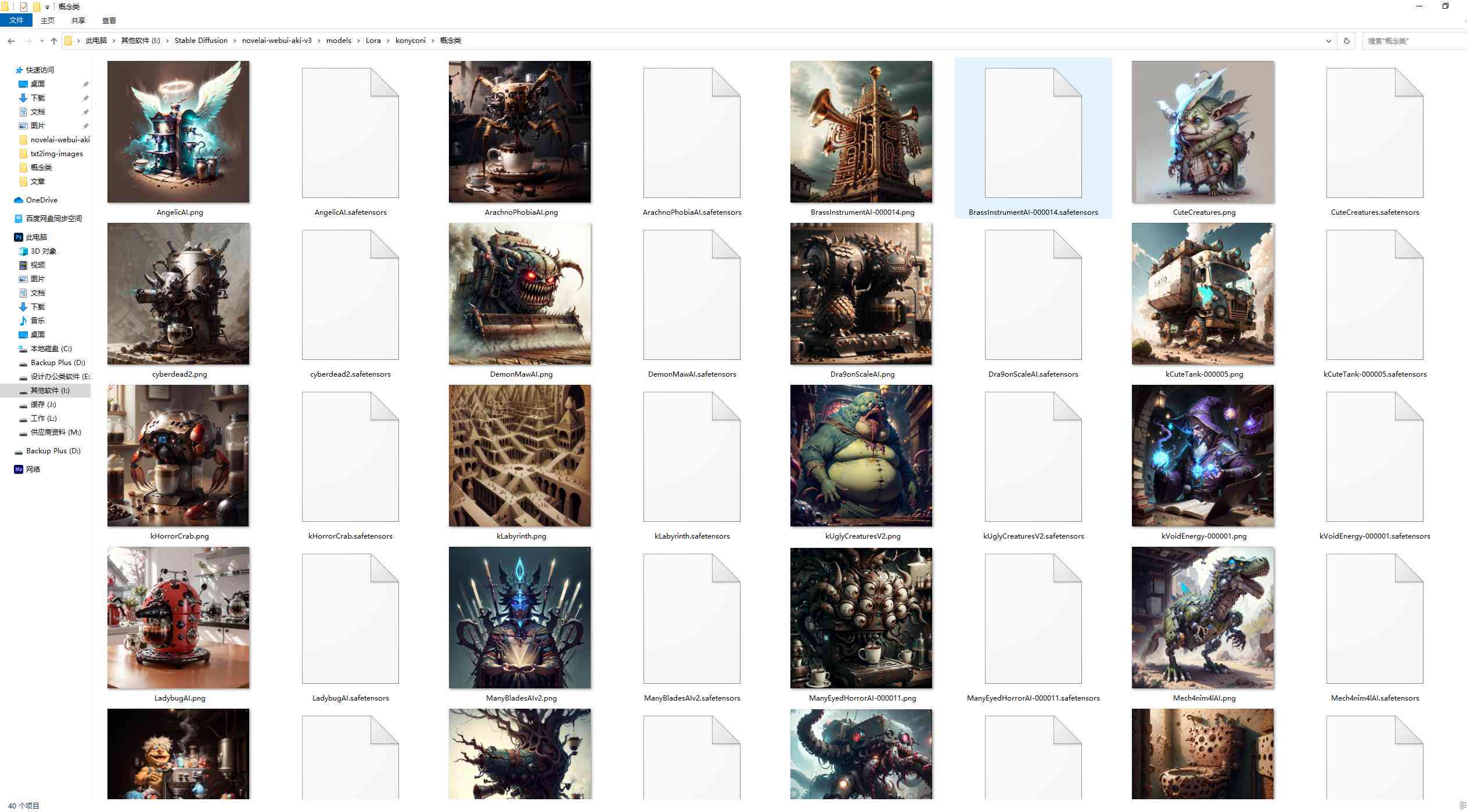Click the address bar path input
This screenshot has height=812, width=1467.
click(x=700, y=40)
